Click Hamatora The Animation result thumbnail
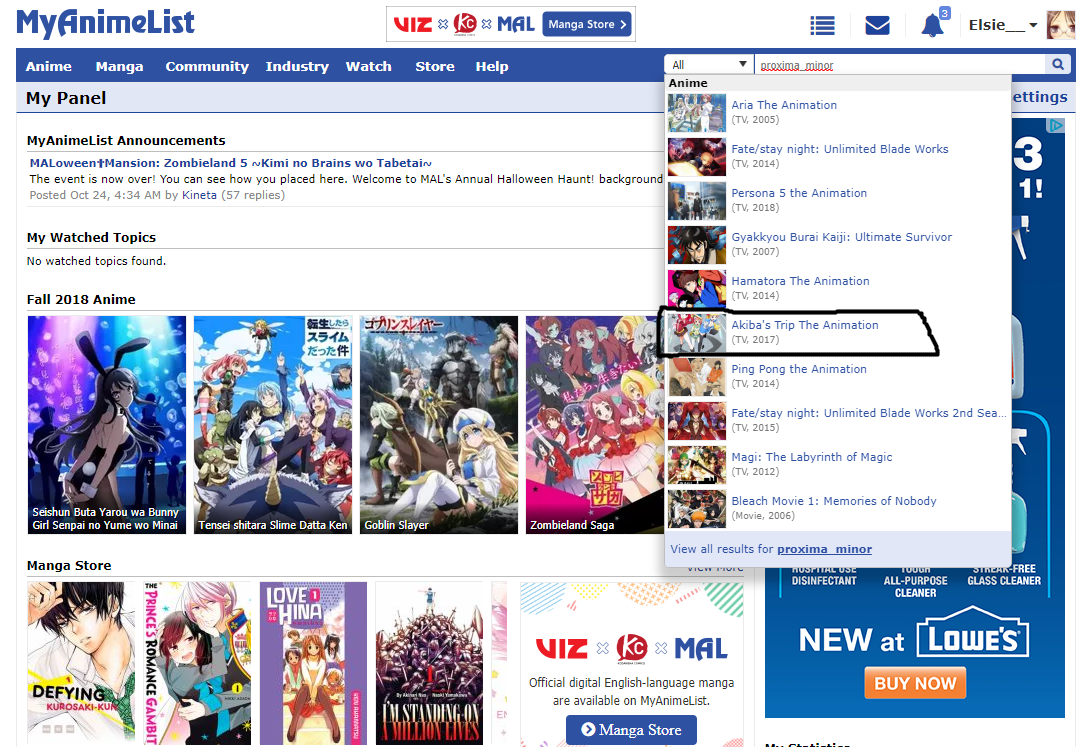This screenshot has width=1088, height=747. tap(697, 289)
